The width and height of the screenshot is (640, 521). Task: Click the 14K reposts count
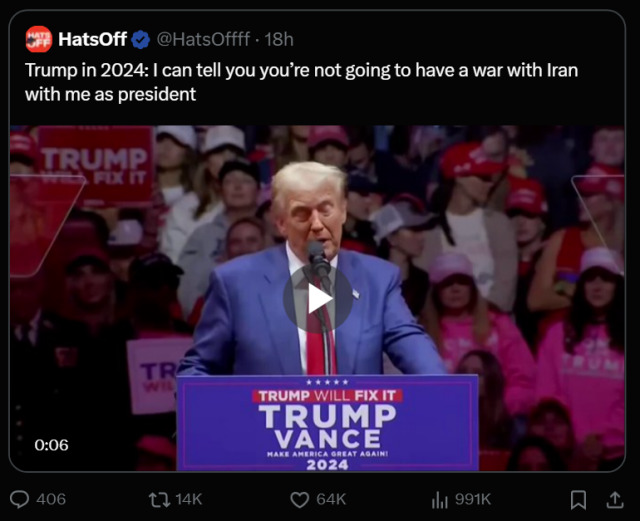click(189, 499)
